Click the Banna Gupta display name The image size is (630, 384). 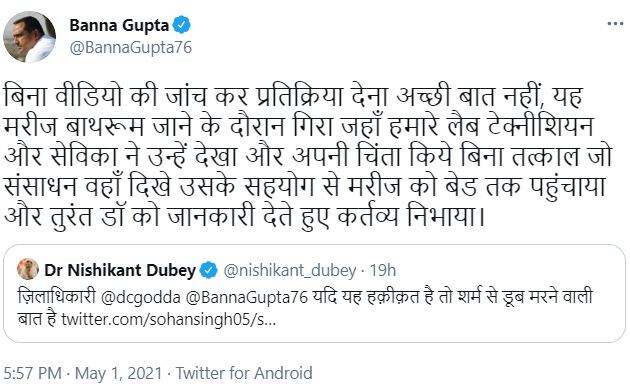(x=119, y=25)
